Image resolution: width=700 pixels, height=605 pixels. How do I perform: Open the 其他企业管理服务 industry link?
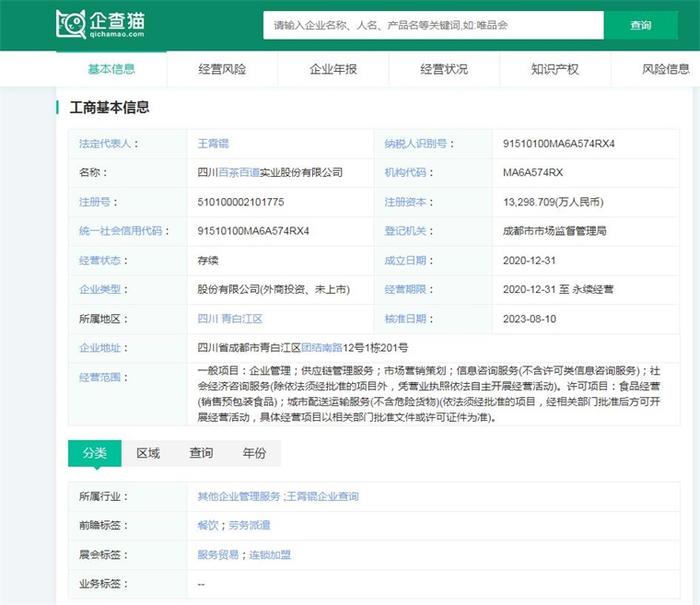coord(238,497)
